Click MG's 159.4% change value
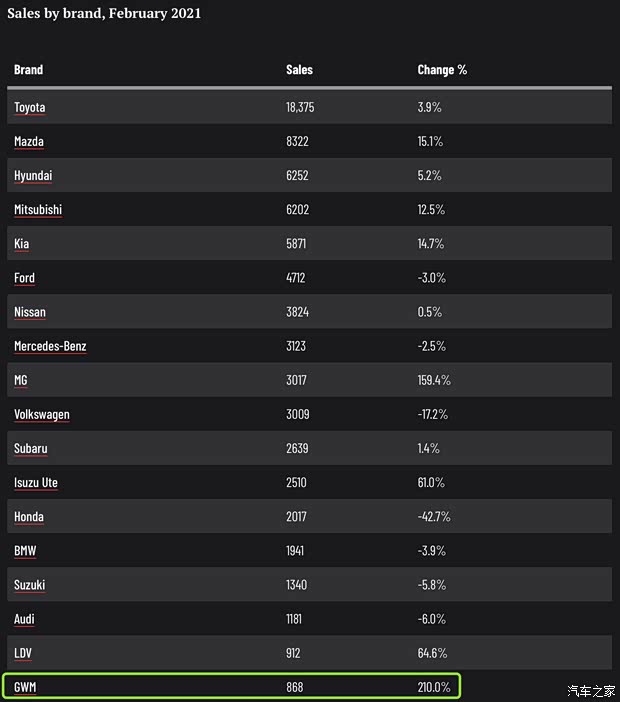 coord(434,380)
